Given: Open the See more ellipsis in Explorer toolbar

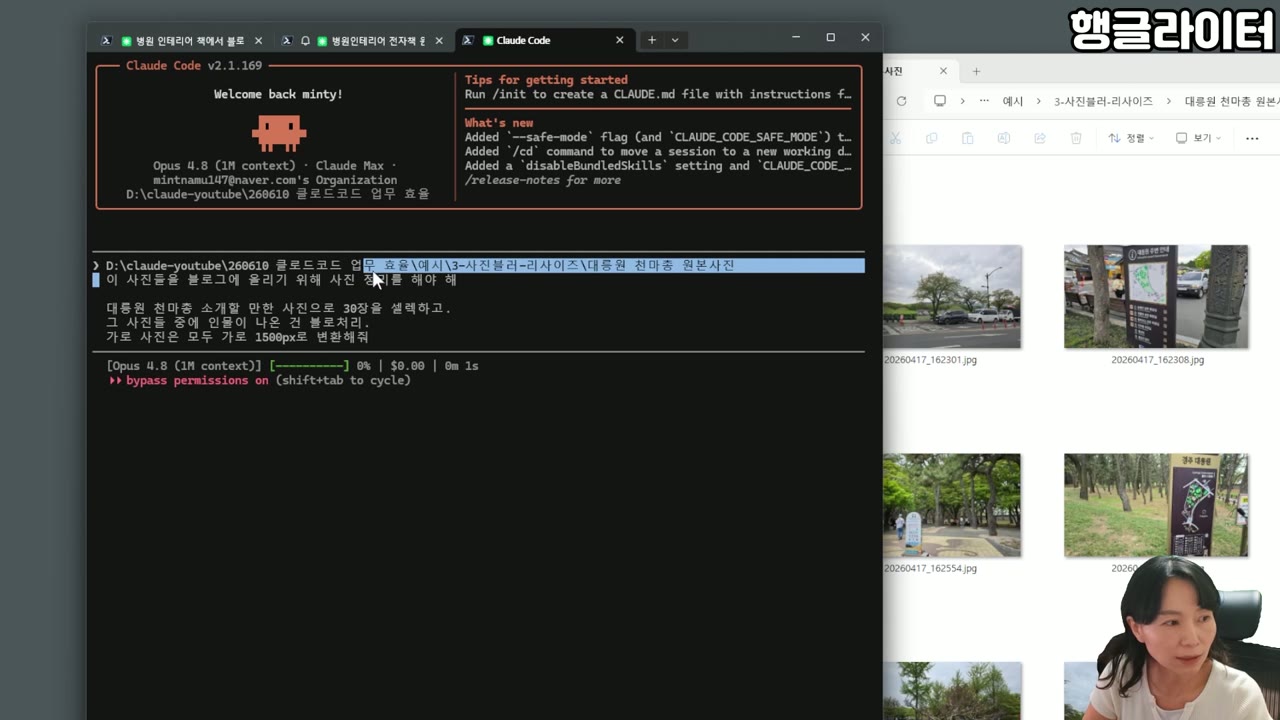Looking at the screenshot, I should (1252, 138).
